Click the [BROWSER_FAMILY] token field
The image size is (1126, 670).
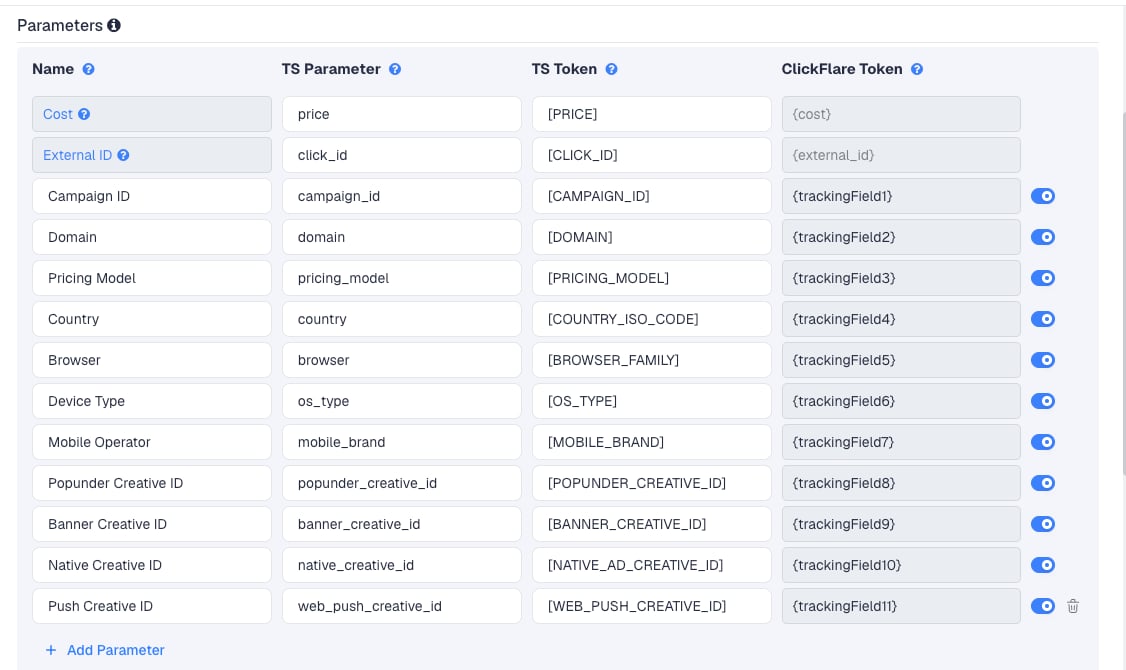coord(651,360)
